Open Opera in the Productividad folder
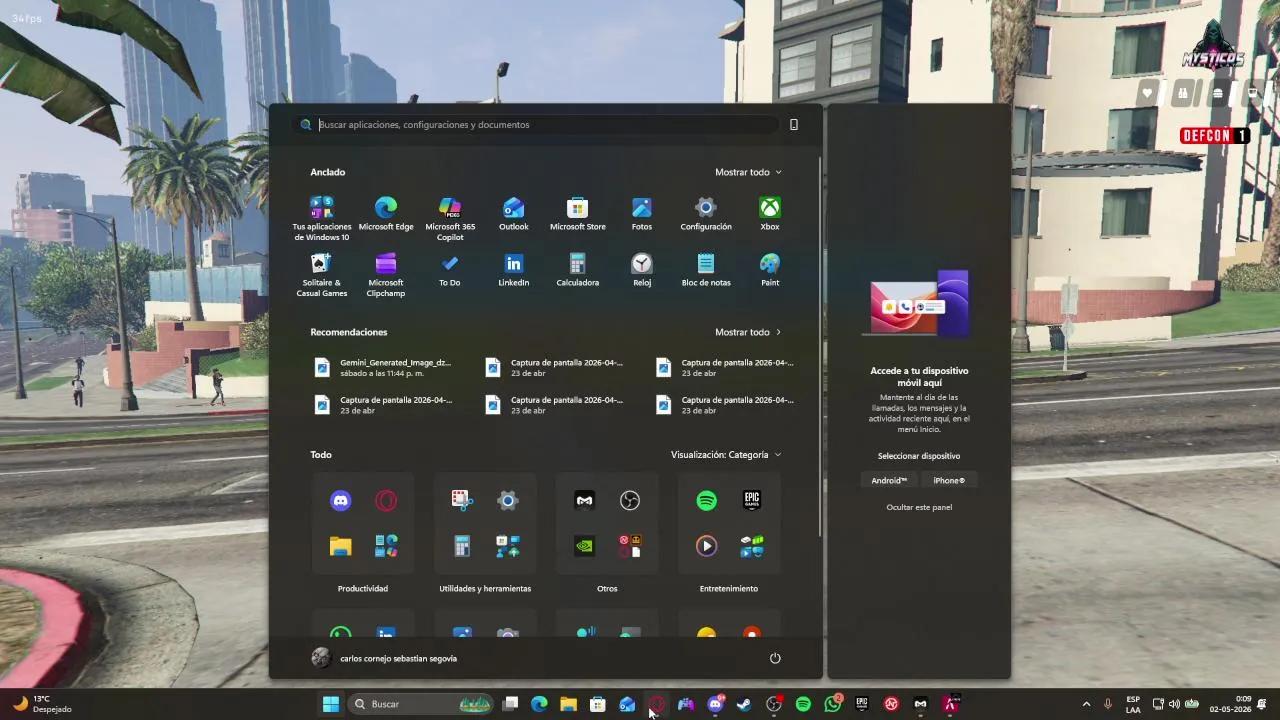 click(x=386, y=500)
